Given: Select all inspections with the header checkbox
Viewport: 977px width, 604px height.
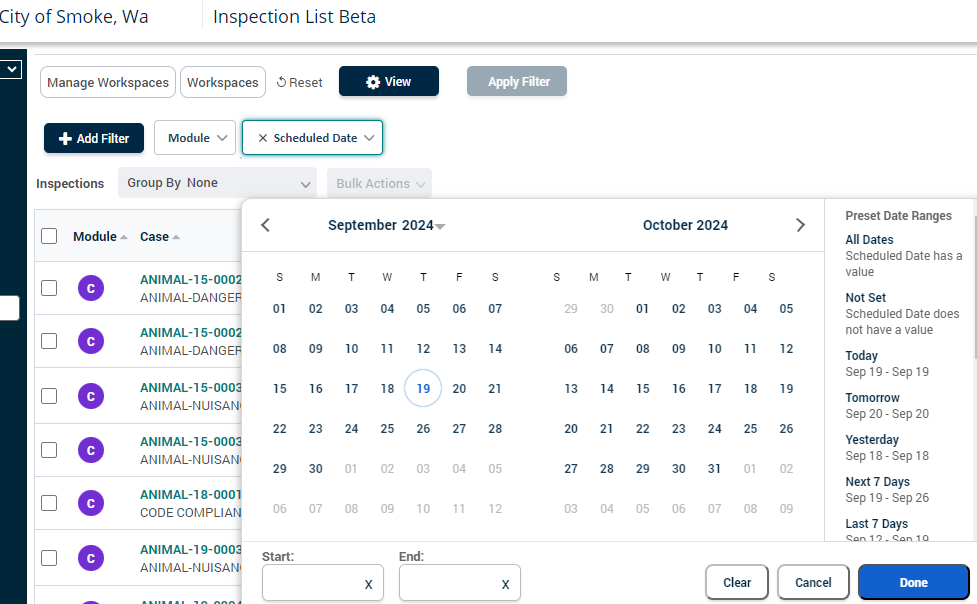Looking at the screenshot, I should click(x=49, y=236).
